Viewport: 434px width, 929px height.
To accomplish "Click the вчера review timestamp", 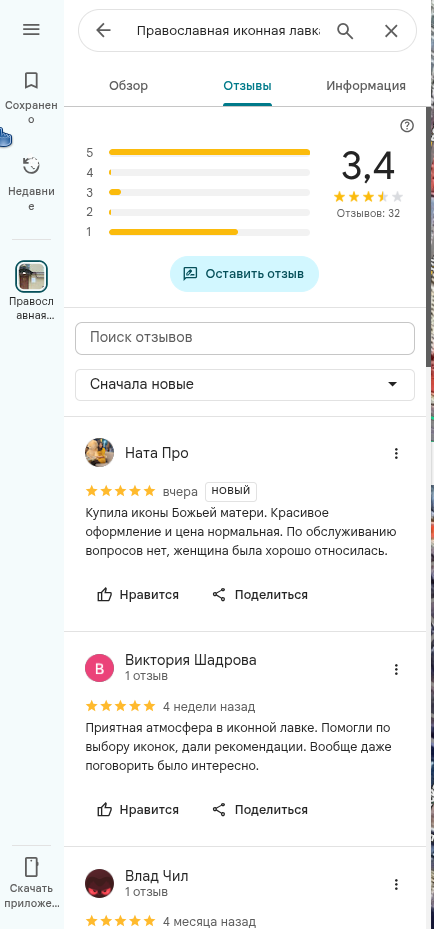I will point(180,492).
